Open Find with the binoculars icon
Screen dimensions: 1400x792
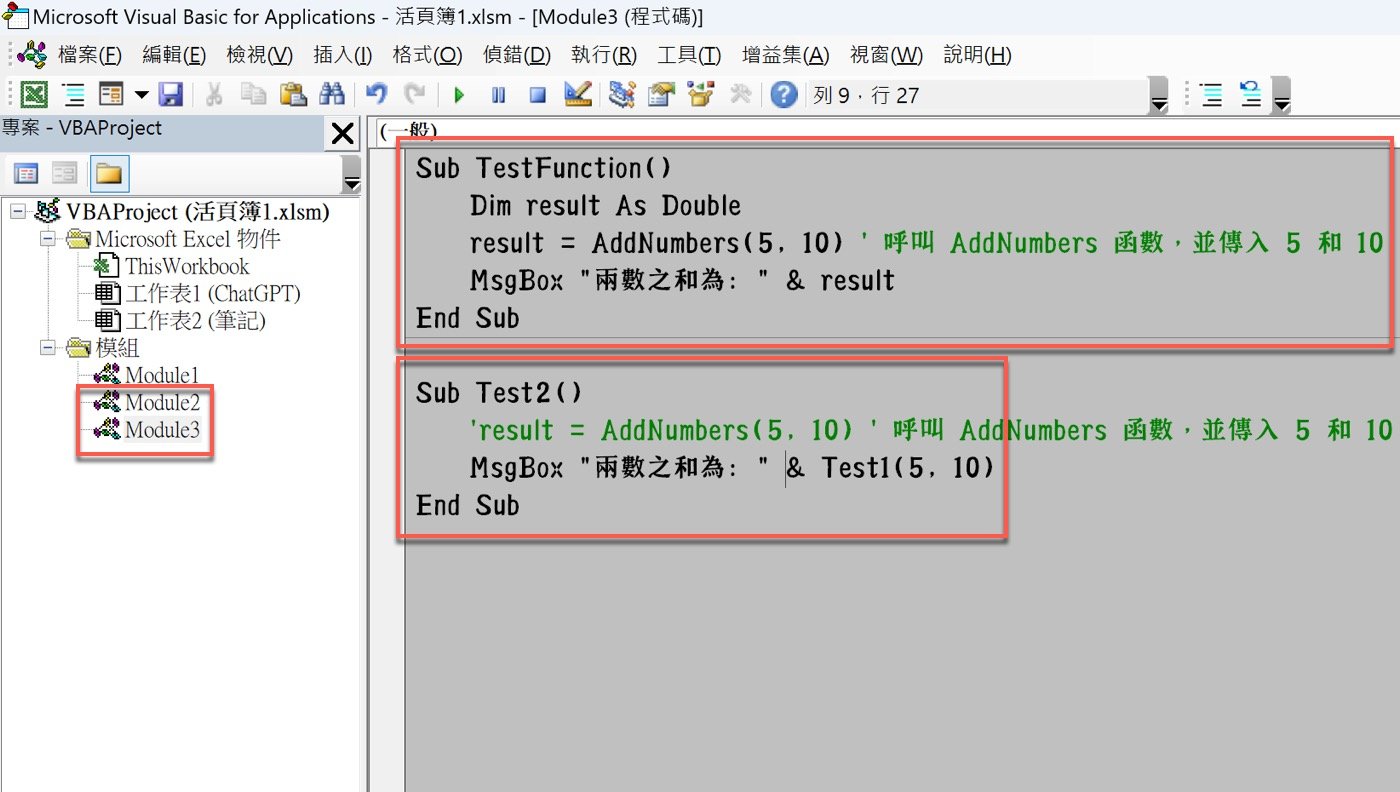[331, 95]
